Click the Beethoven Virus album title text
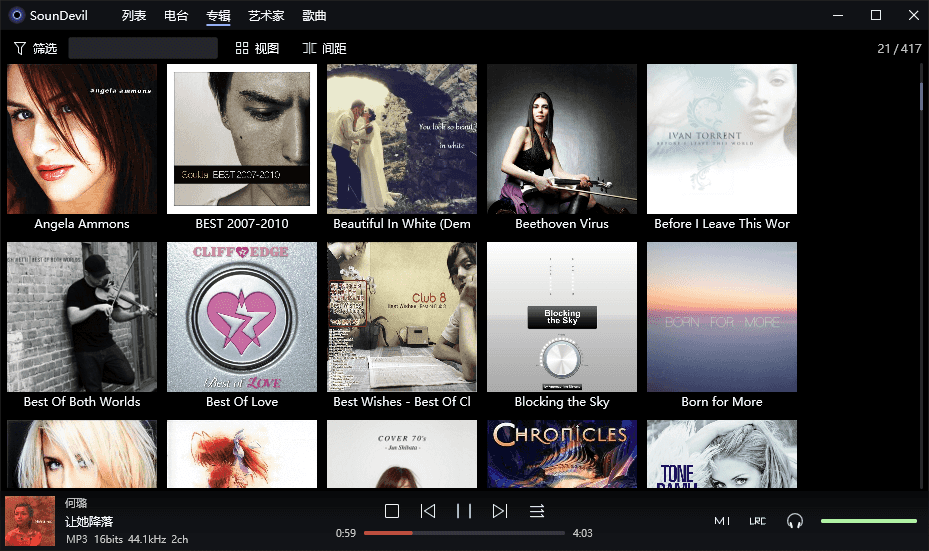929x551 pixels. click(562, 224)
